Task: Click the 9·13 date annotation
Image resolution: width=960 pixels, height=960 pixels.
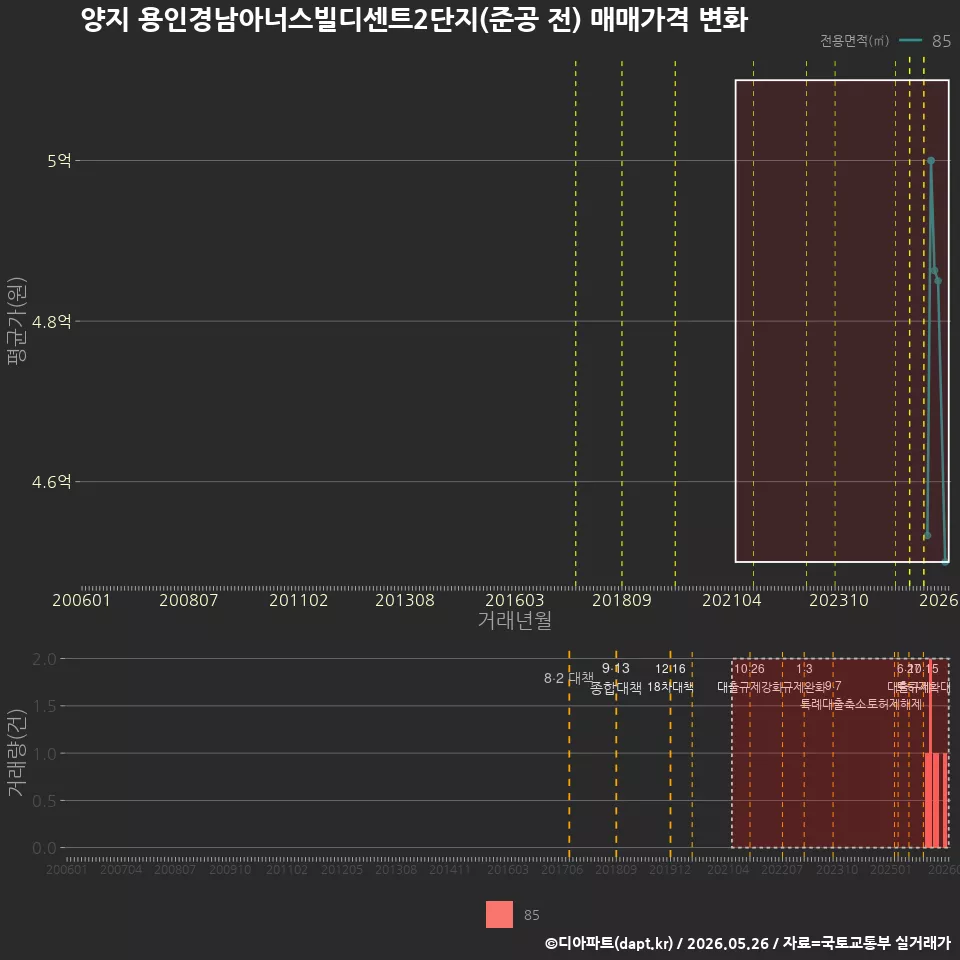Action: click(615, 668)
